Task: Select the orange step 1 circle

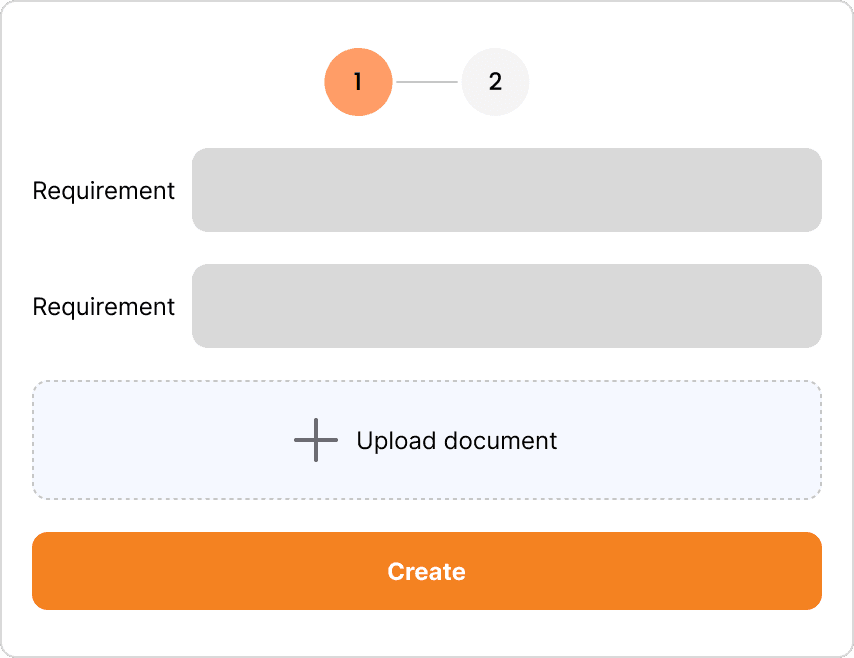Action: [358, 82]
